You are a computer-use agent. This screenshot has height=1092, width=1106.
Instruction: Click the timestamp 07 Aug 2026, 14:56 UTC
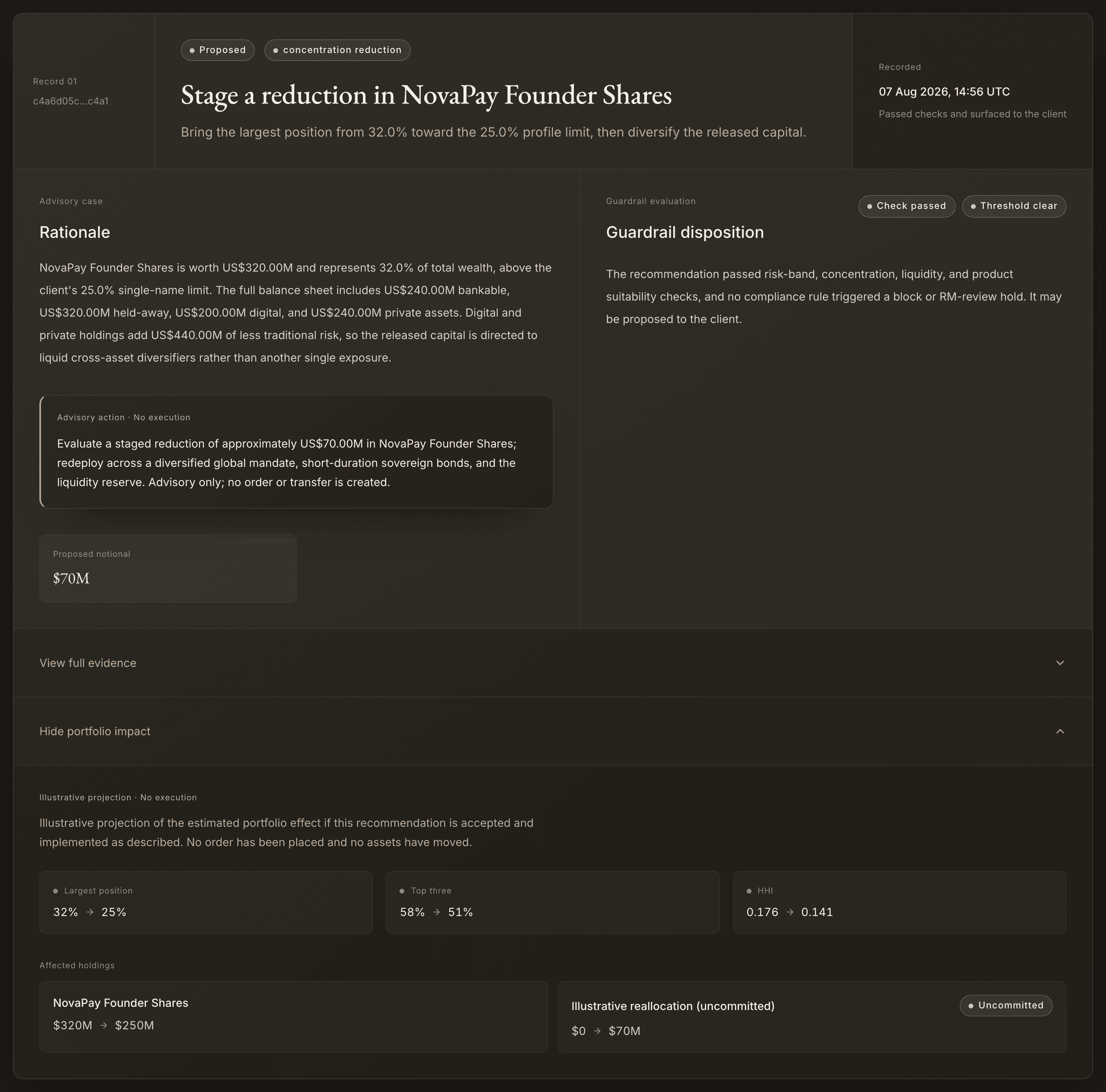(944, 92)
